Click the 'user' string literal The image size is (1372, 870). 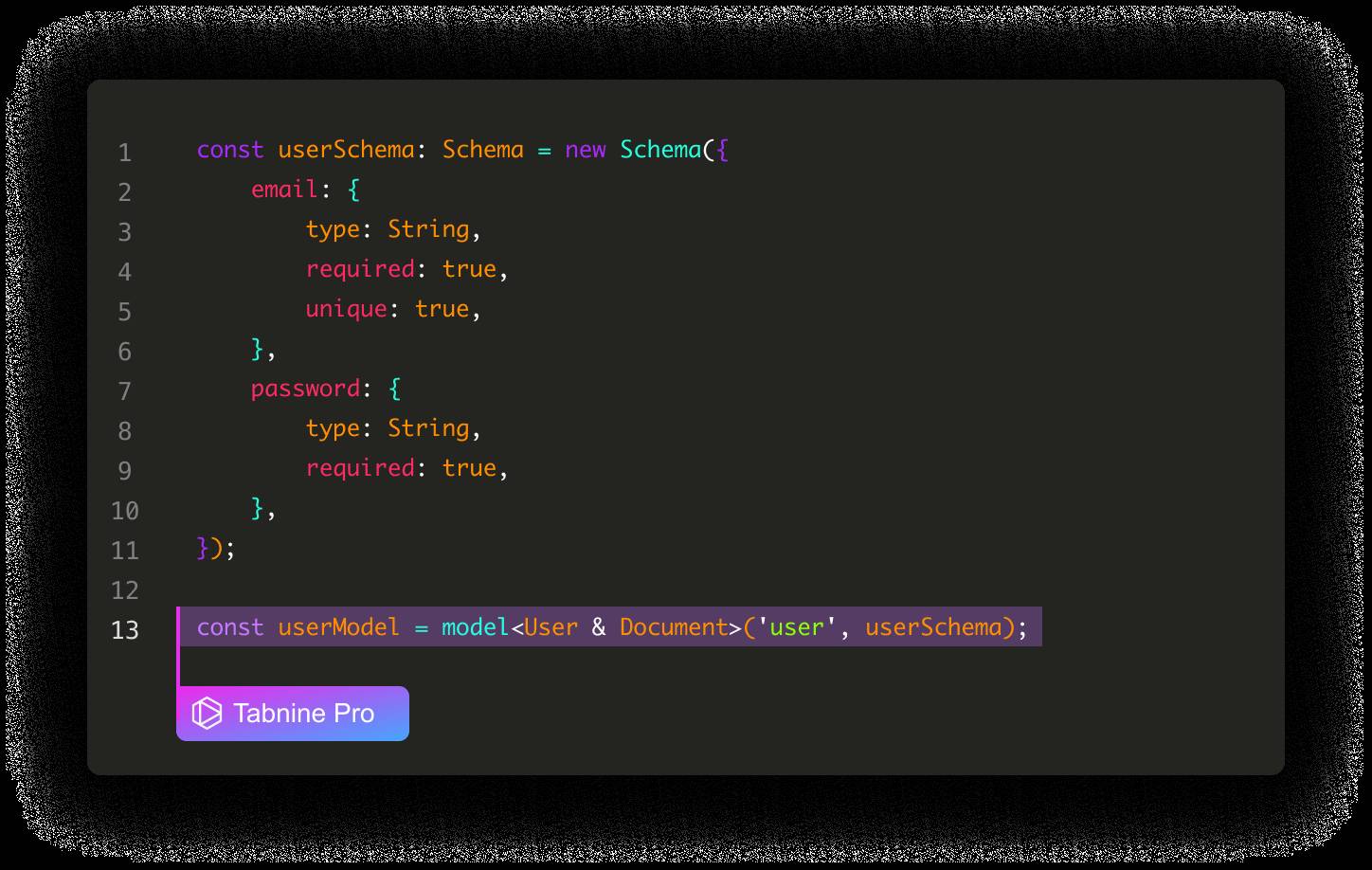pos(798,627)
